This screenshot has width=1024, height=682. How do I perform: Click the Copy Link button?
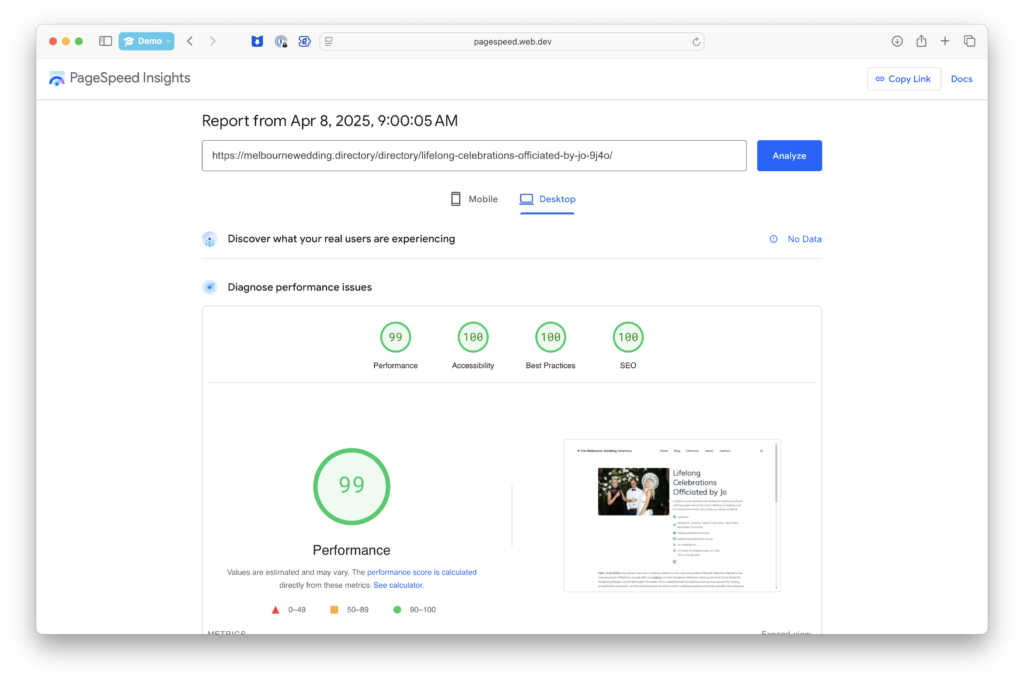pos(903,78)
